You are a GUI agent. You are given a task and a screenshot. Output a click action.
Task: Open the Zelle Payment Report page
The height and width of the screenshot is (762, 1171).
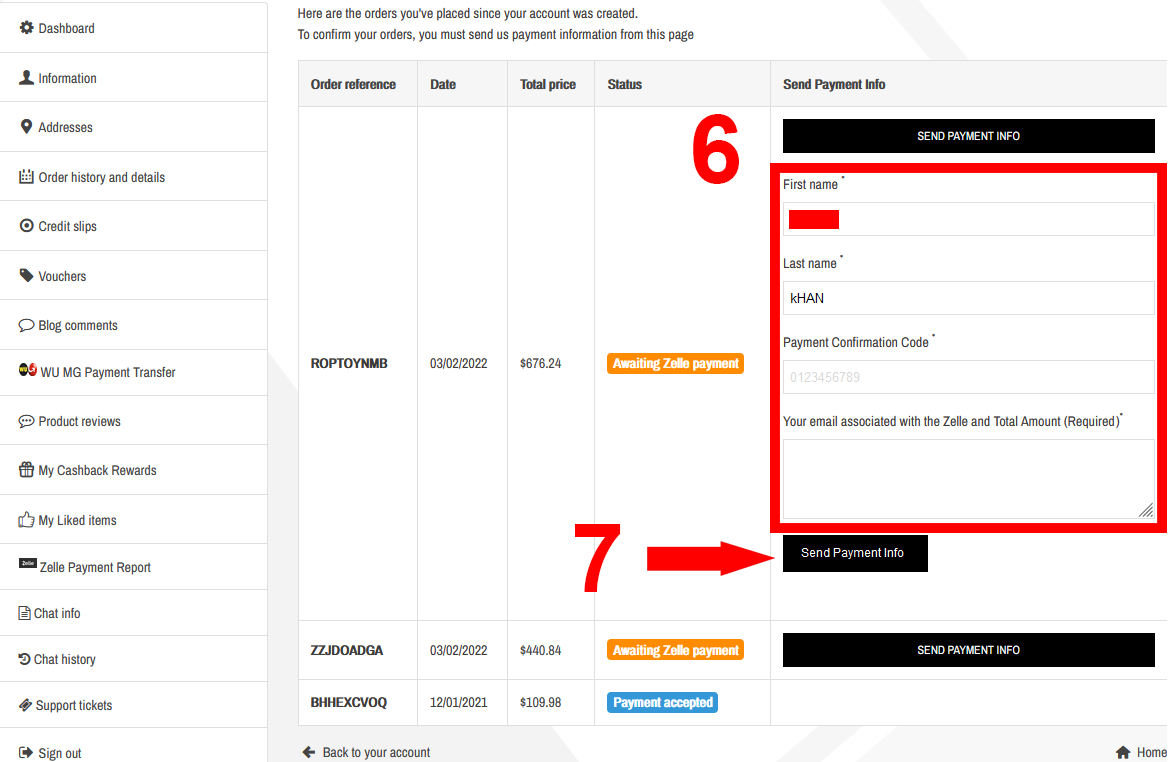(95, 567)
